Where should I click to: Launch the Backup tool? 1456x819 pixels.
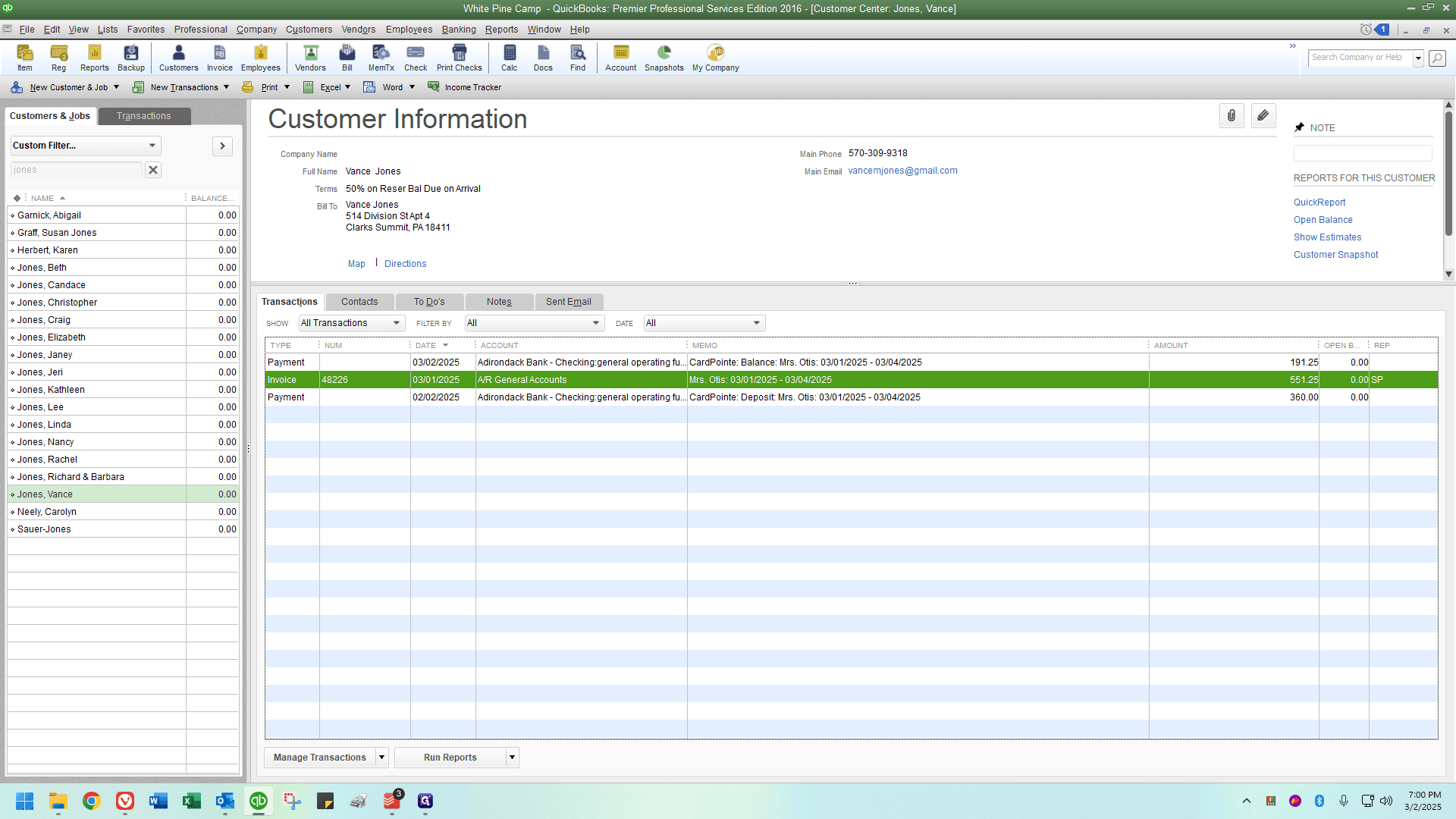coord(131,58)
